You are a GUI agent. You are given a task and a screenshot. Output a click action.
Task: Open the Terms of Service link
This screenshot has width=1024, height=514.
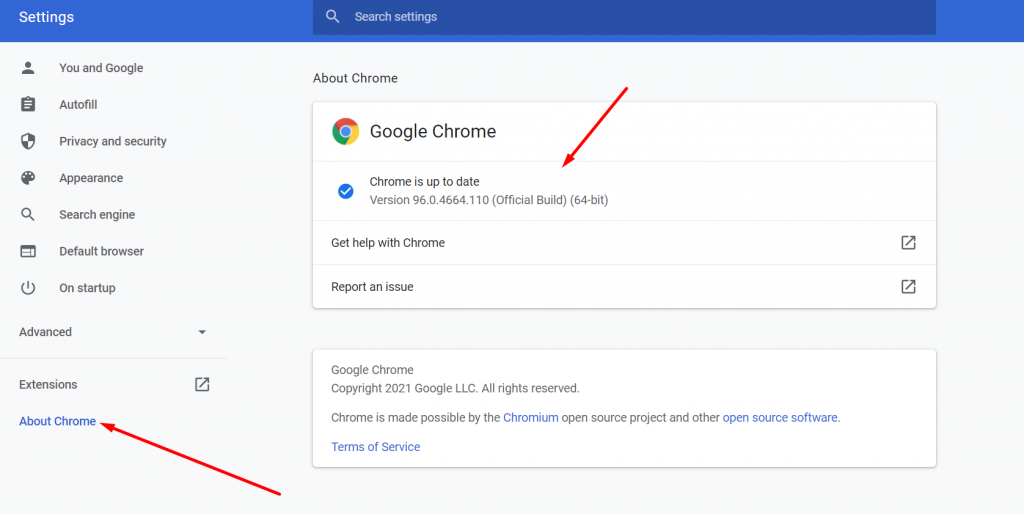pyautogui.click(x=375, y=447)
